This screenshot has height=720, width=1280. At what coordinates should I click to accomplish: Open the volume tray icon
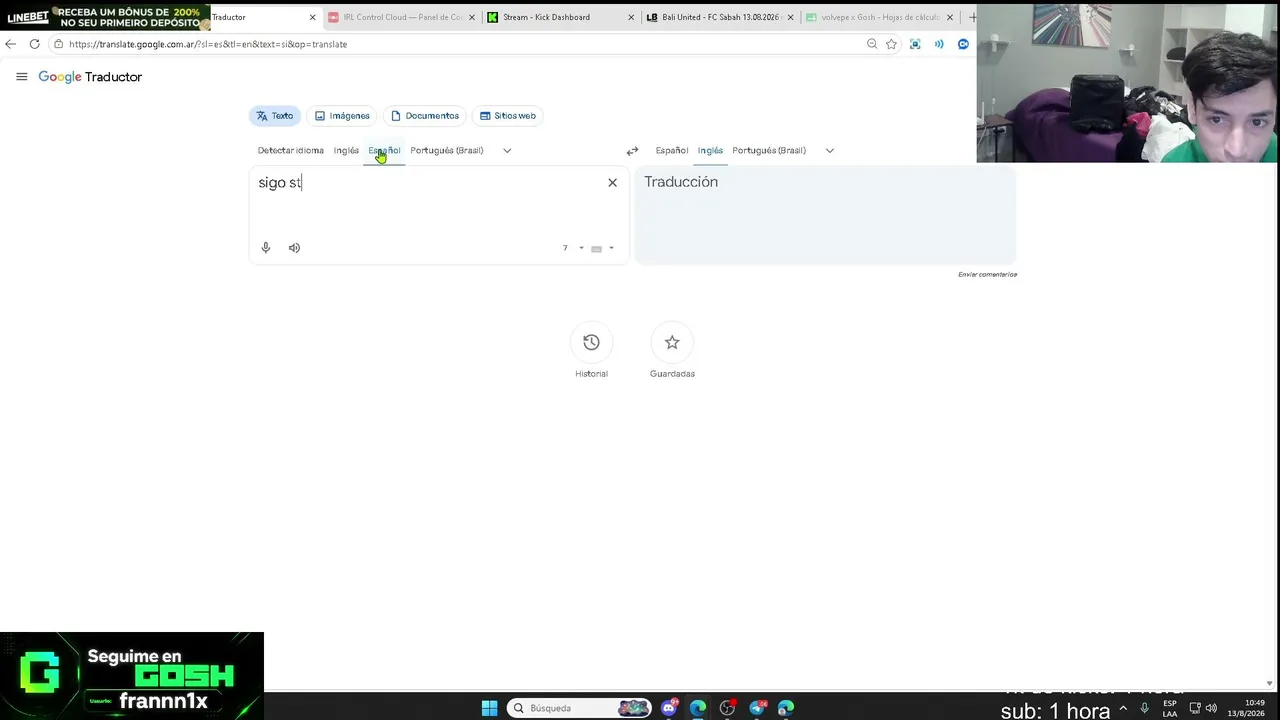pyautogui.click(x=1212, y=708)
